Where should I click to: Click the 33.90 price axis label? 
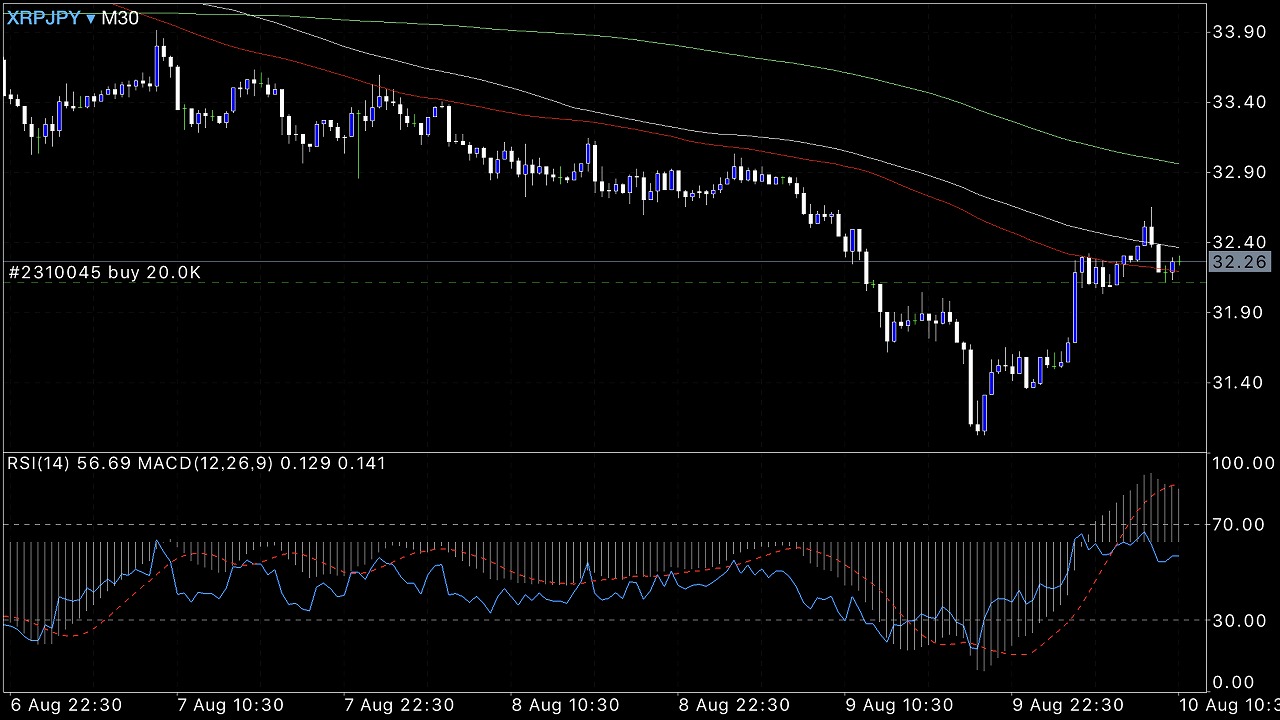[1239, 32]
